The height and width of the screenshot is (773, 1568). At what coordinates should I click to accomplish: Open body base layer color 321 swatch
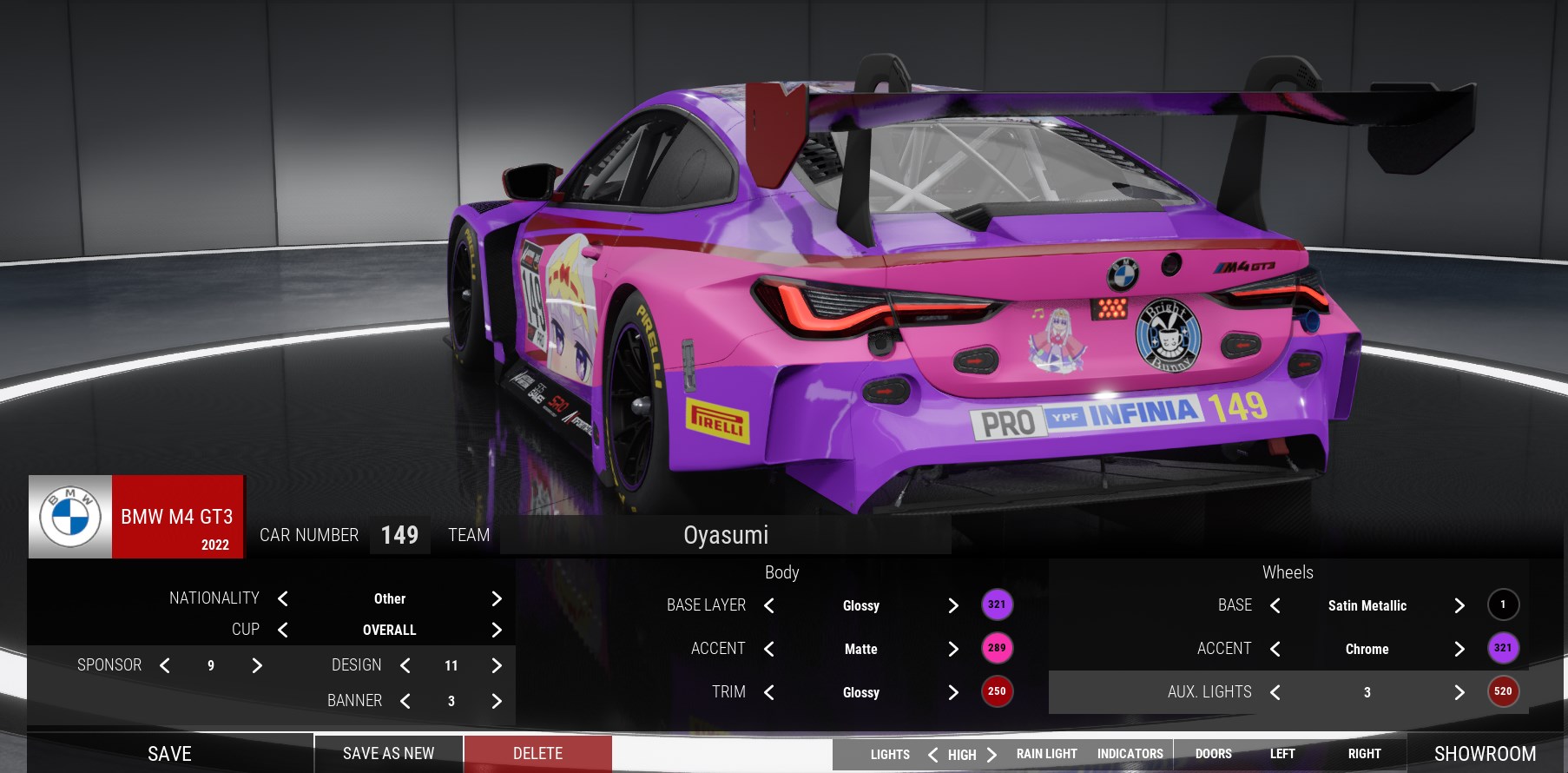pos(997,605)
